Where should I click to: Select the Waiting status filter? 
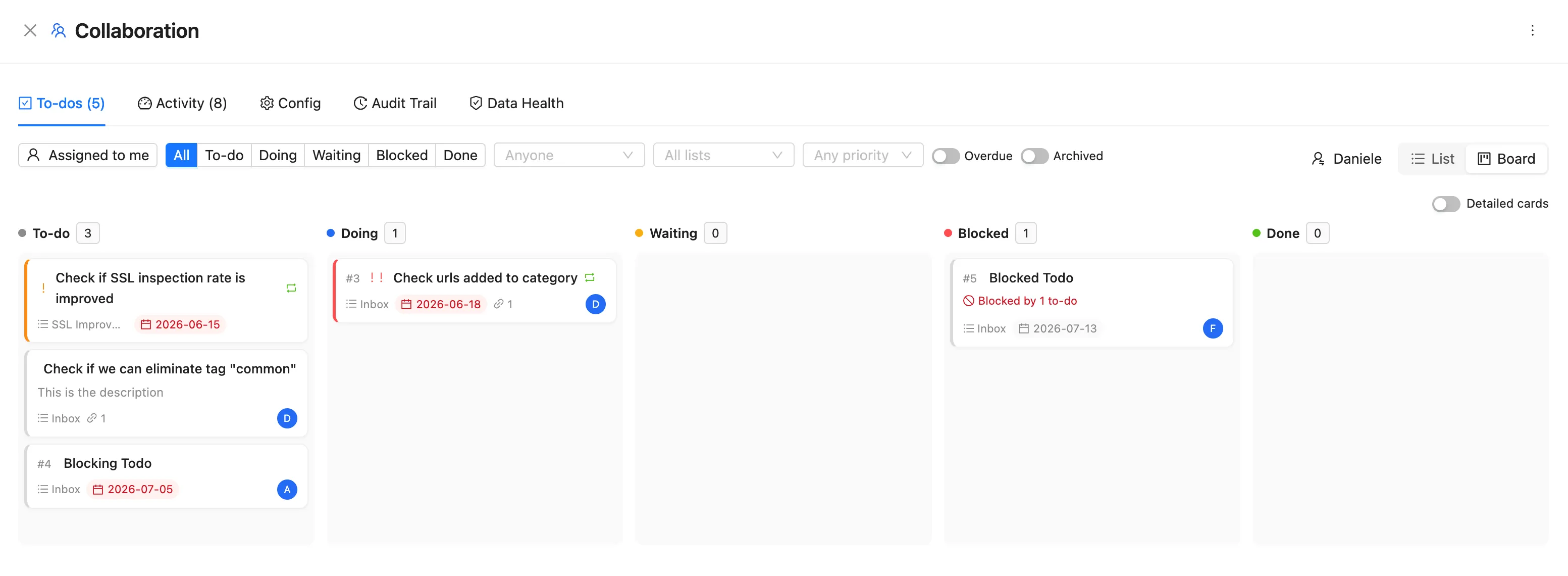tap(337, 156)
